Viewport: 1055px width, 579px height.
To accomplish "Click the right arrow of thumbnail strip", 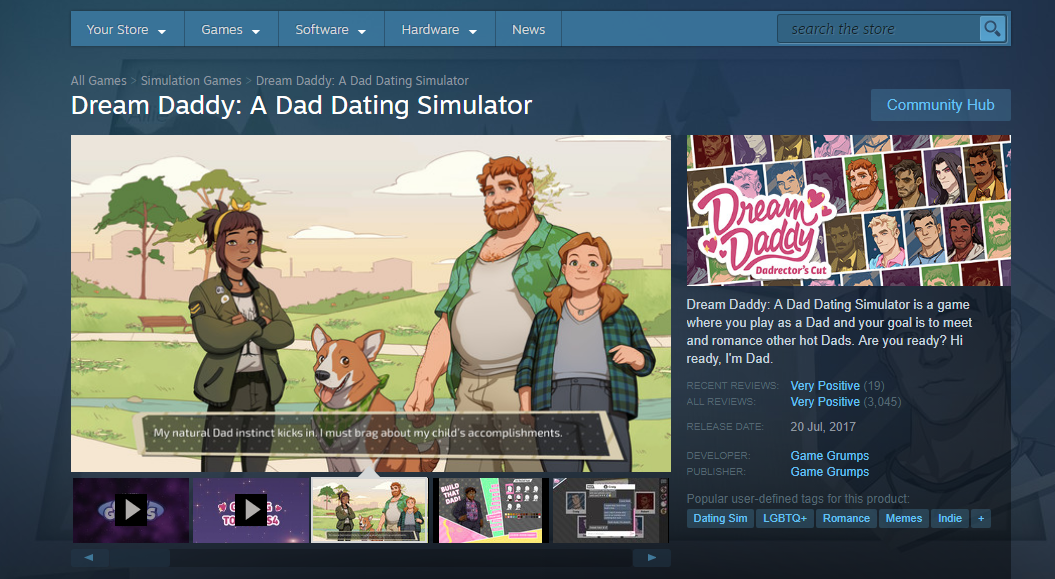I will tap(651, 557).
